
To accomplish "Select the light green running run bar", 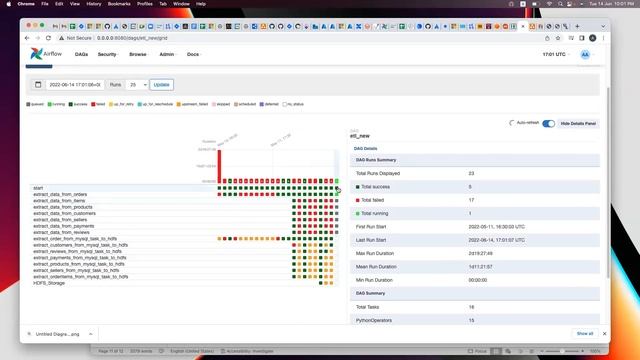I will tap(337, 181).
